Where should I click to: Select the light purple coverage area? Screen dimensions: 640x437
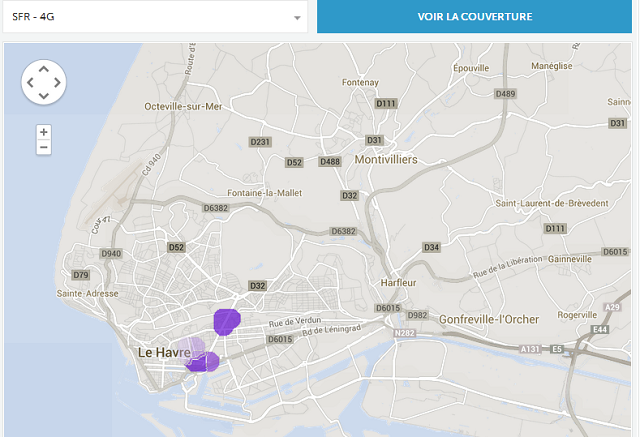(x=190, y=348)
